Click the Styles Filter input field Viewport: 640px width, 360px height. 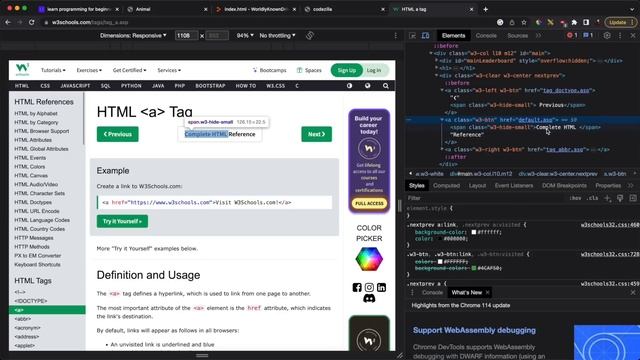pyautogui.click(x=486, y=198)
